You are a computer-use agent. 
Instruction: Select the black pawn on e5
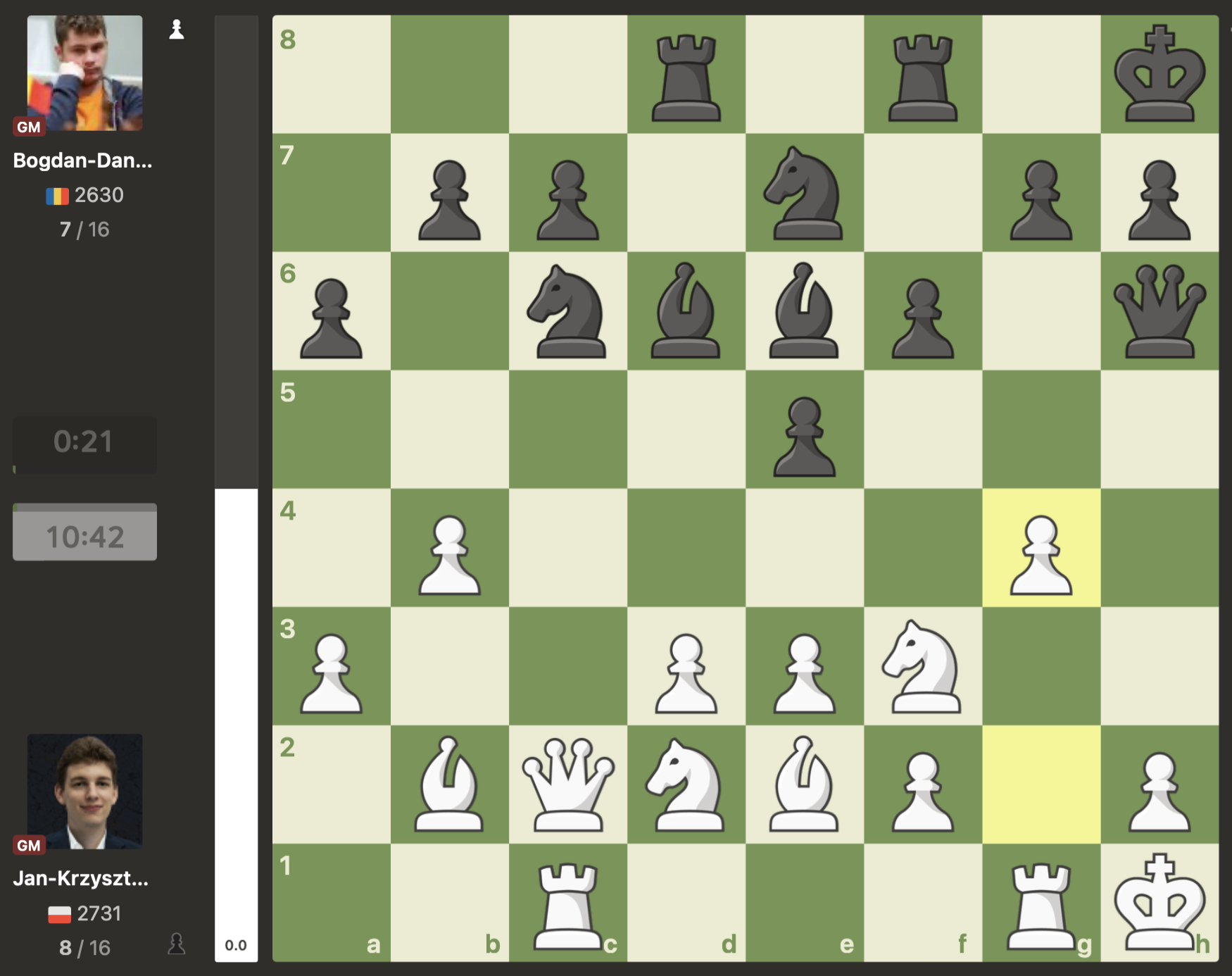click(x=804, y=430)
